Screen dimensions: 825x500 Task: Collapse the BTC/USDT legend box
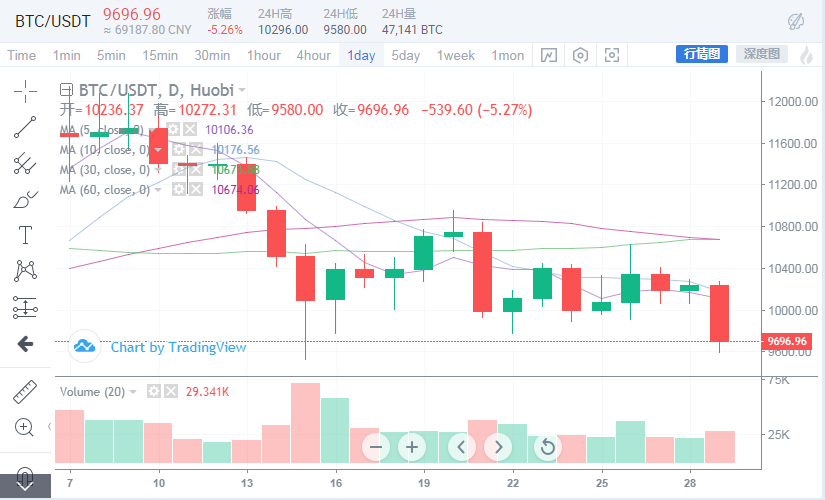click(66, 89)
